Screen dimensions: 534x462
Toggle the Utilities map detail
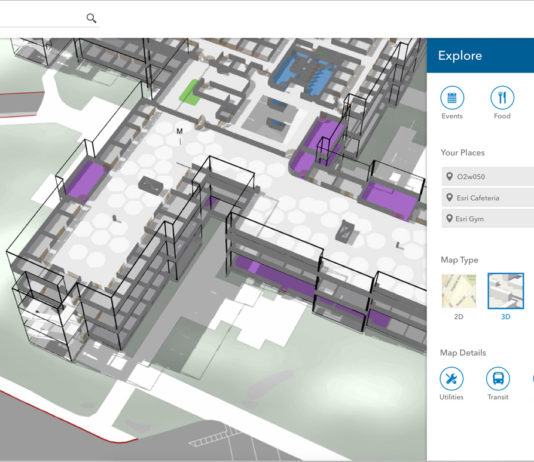[451, 379]
